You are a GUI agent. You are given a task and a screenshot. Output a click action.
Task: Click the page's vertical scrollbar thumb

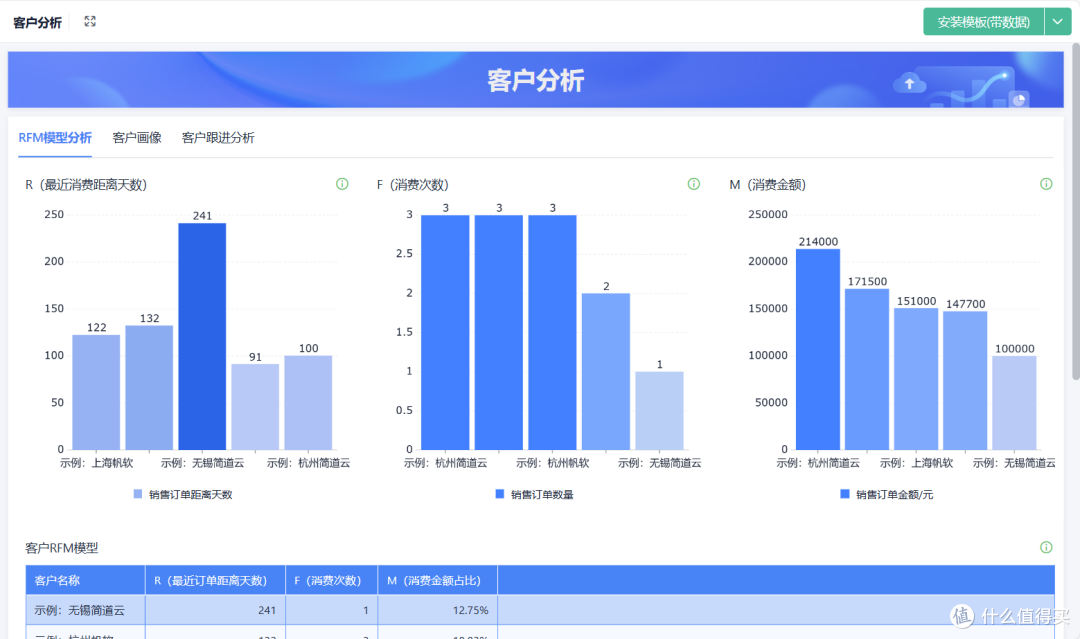[1076, 211]
